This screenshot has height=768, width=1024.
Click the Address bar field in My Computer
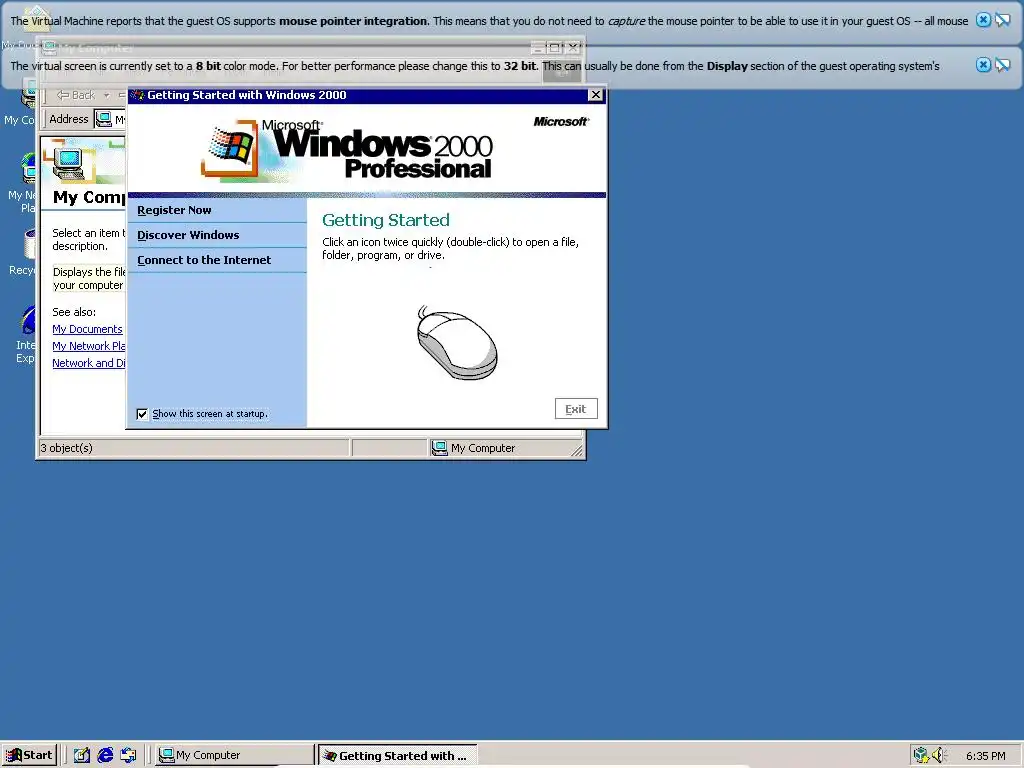(x=110, y=120)
